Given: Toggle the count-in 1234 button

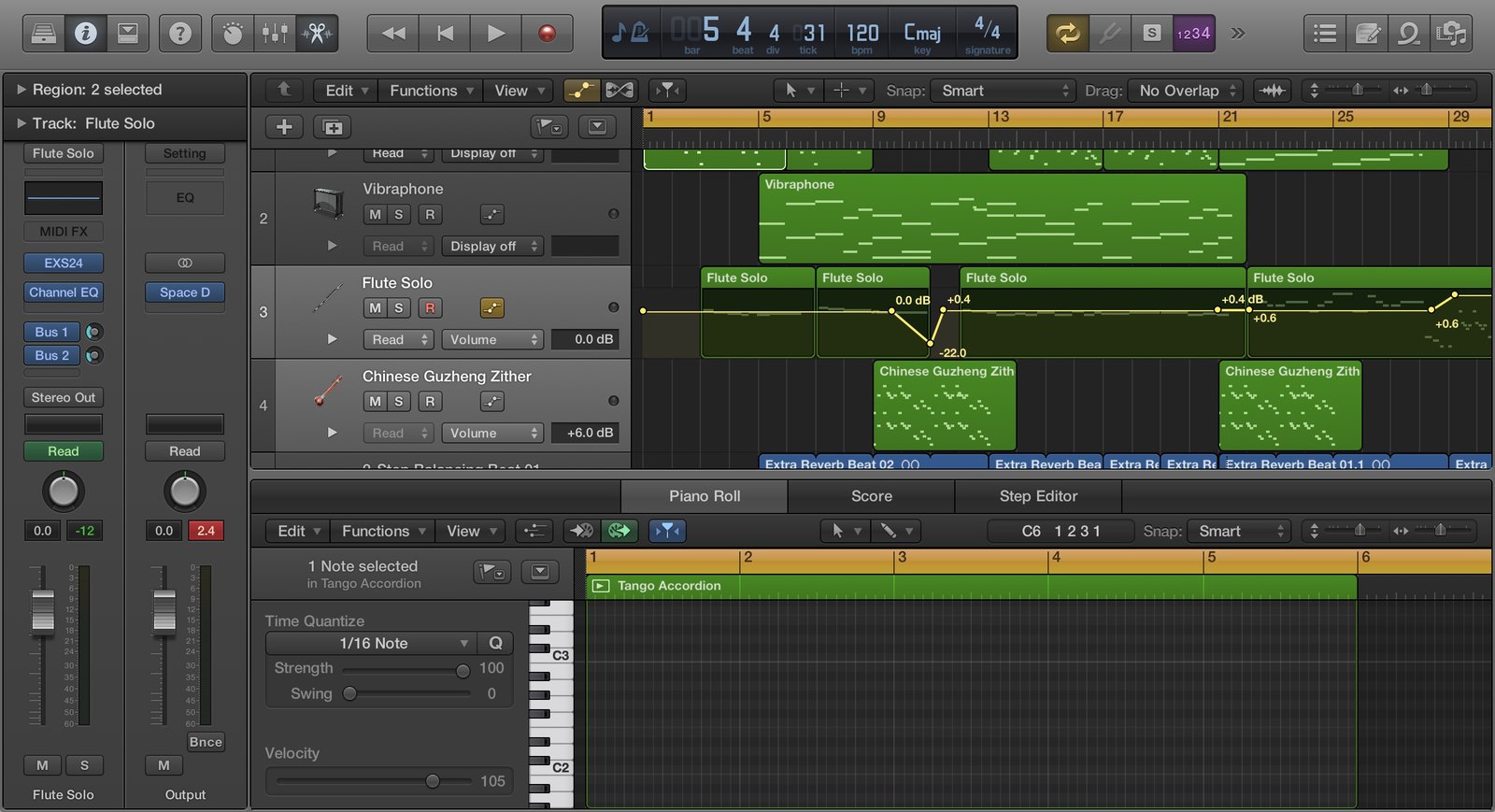Looking at the screenshot, I should [x=1193, y=34].
